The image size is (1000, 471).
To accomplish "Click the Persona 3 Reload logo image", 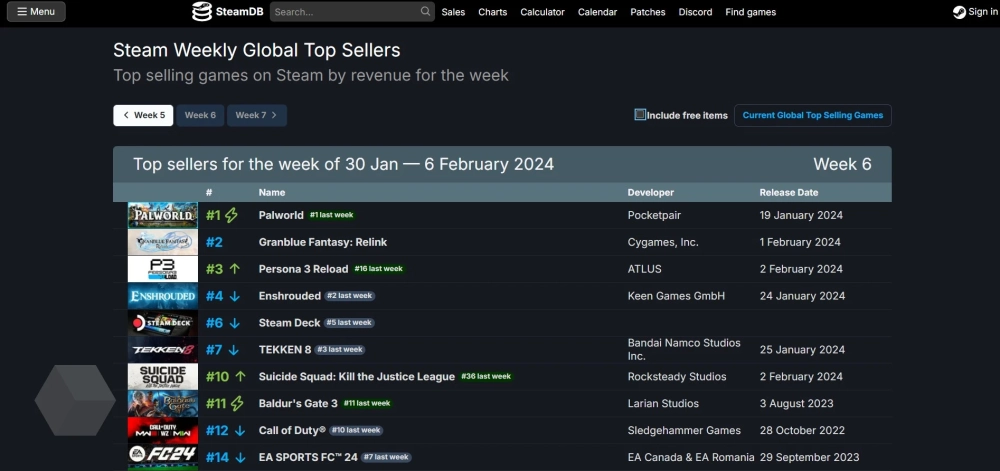I will pos(163,269).
